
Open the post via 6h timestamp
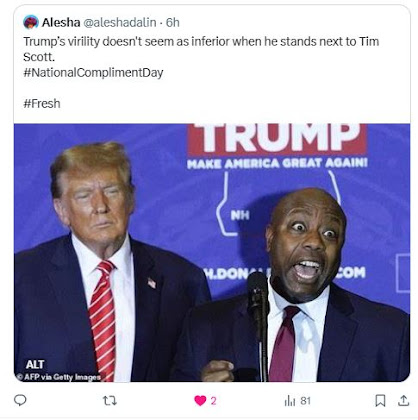[x=173, y=22]
